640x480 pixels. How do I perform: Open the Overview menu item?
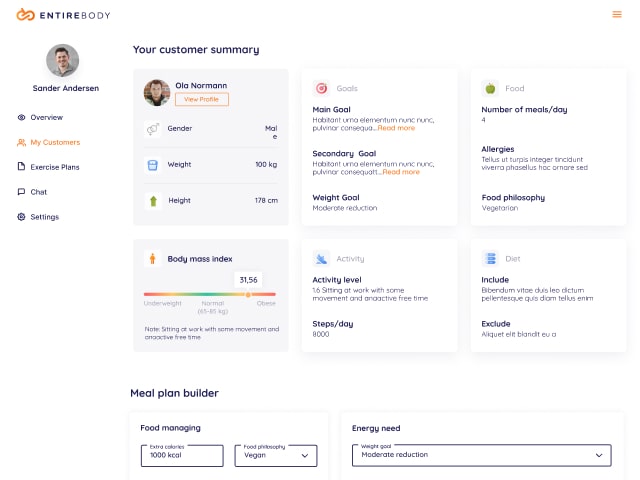pos(40,118)
